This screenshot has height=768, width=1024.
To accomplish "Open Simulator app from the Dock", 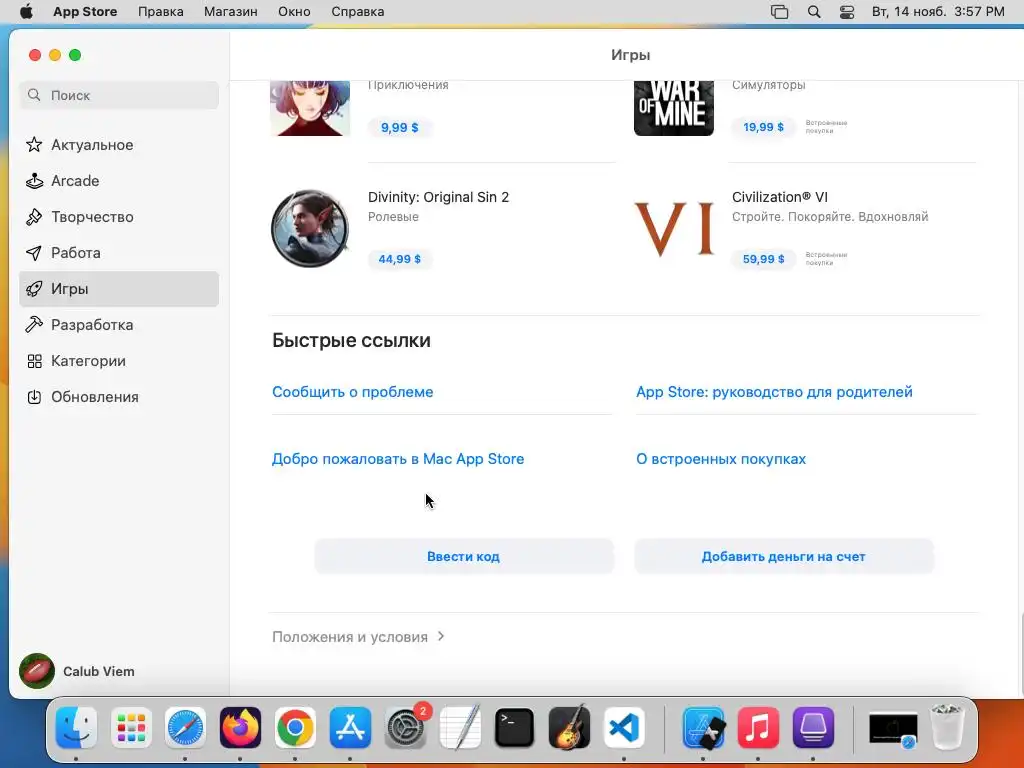I will point(703,728).
